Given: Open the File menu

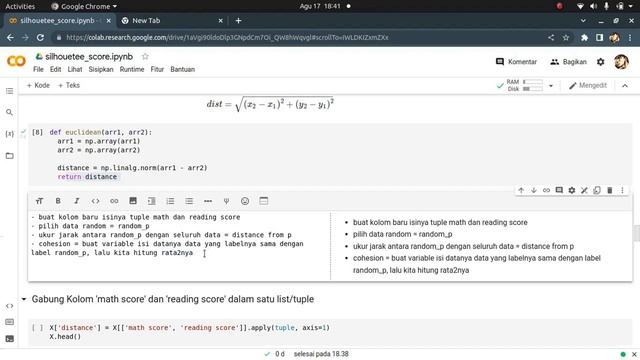Looking at the screenshot, I should (38, 69).
